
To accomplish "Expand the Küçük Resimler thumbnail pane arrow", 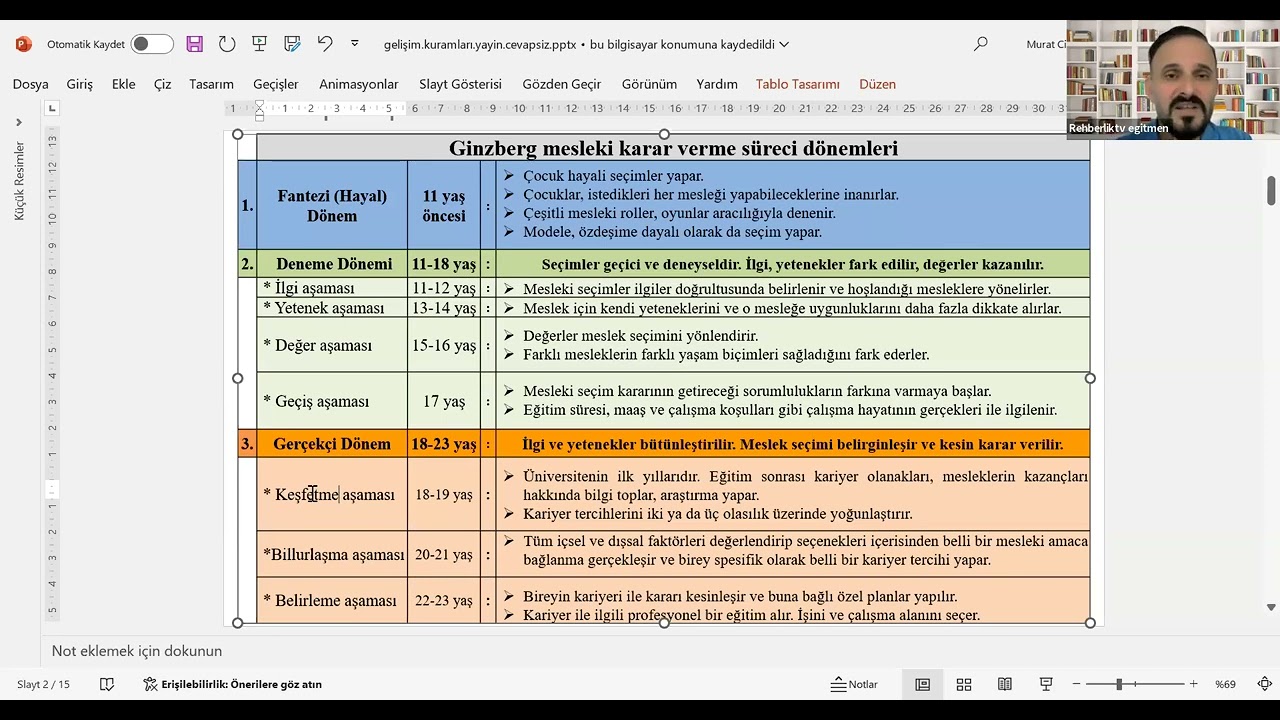I will (x=18, y=123).
